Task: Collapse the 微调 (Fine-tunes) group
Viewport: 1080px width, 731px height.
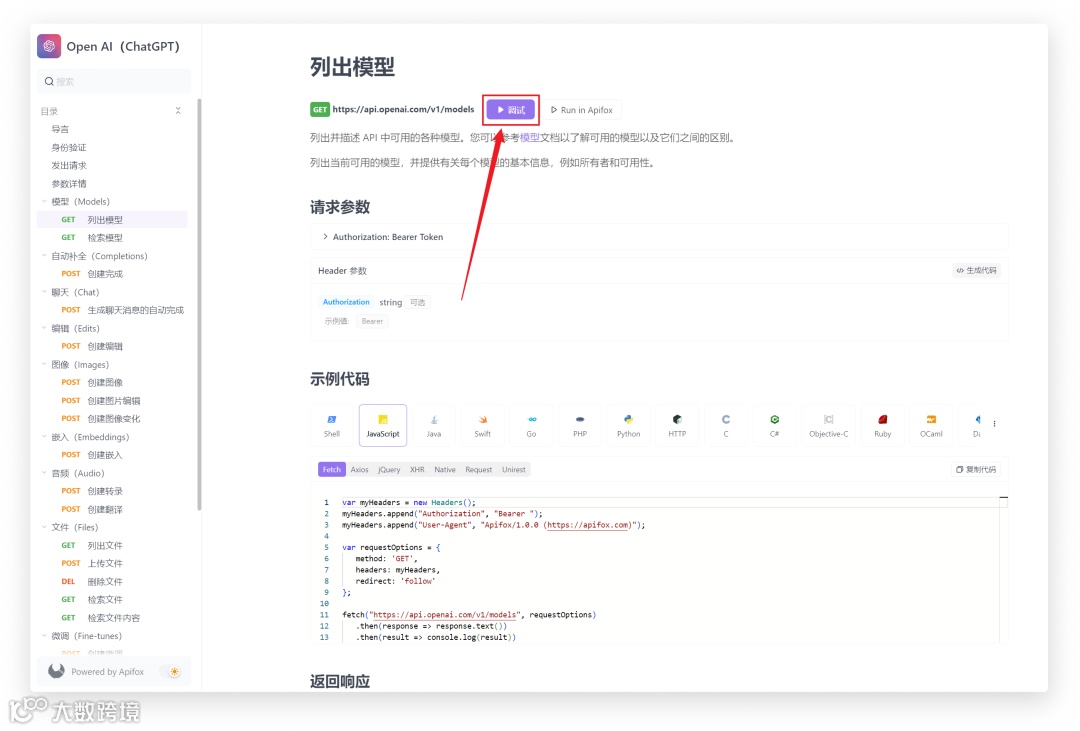Action: [44, 635]
